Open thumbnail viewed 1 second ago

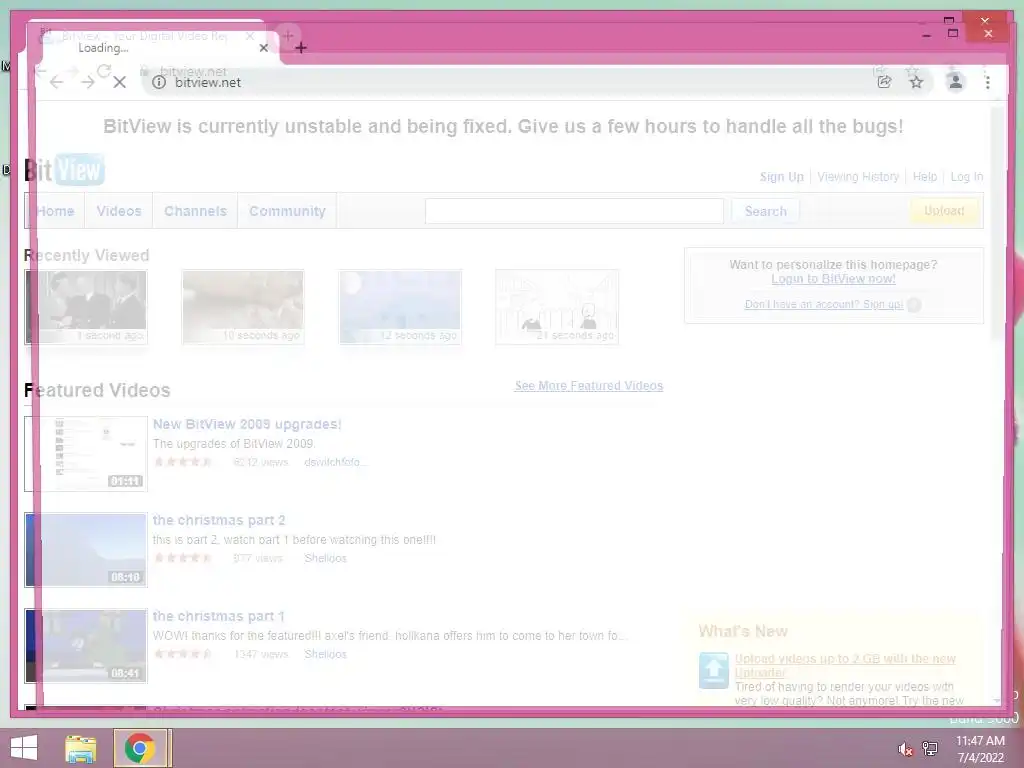click(86, 307)
